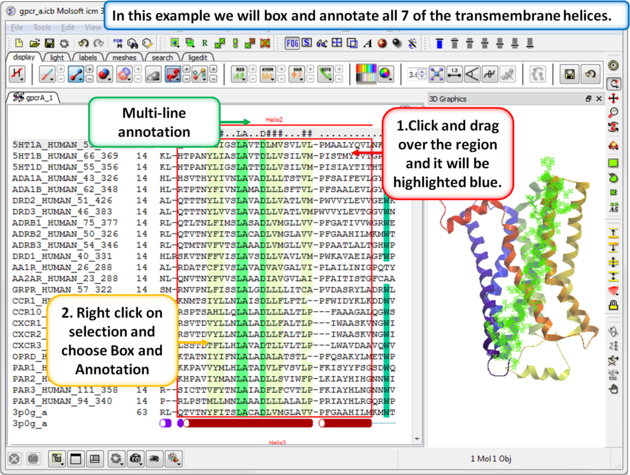Open the labels tab
This screenshot has width=630, height=475.
(x=88, y=58)
